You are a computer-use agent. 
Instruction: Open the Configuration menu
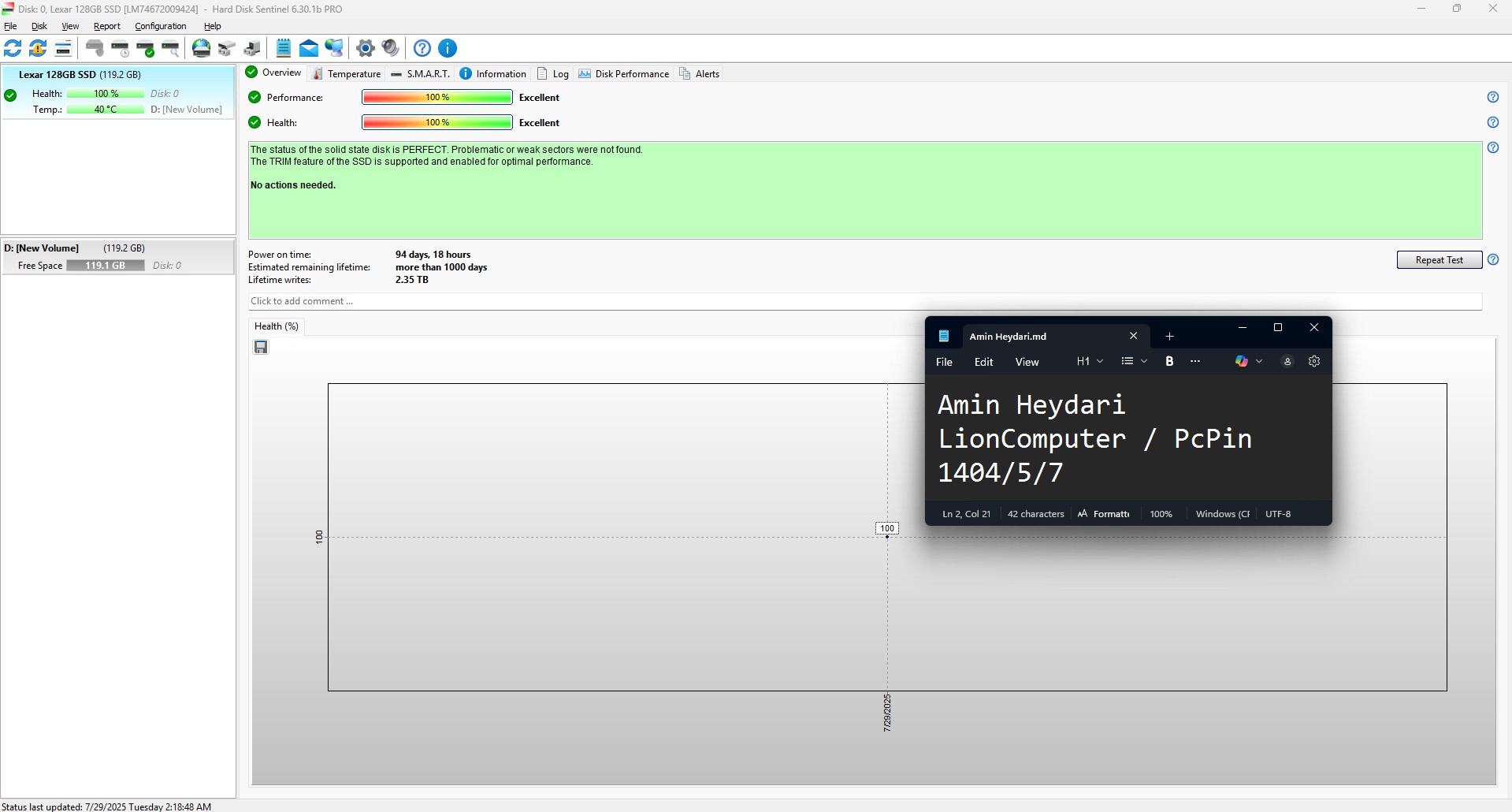(x=161, y=26)
